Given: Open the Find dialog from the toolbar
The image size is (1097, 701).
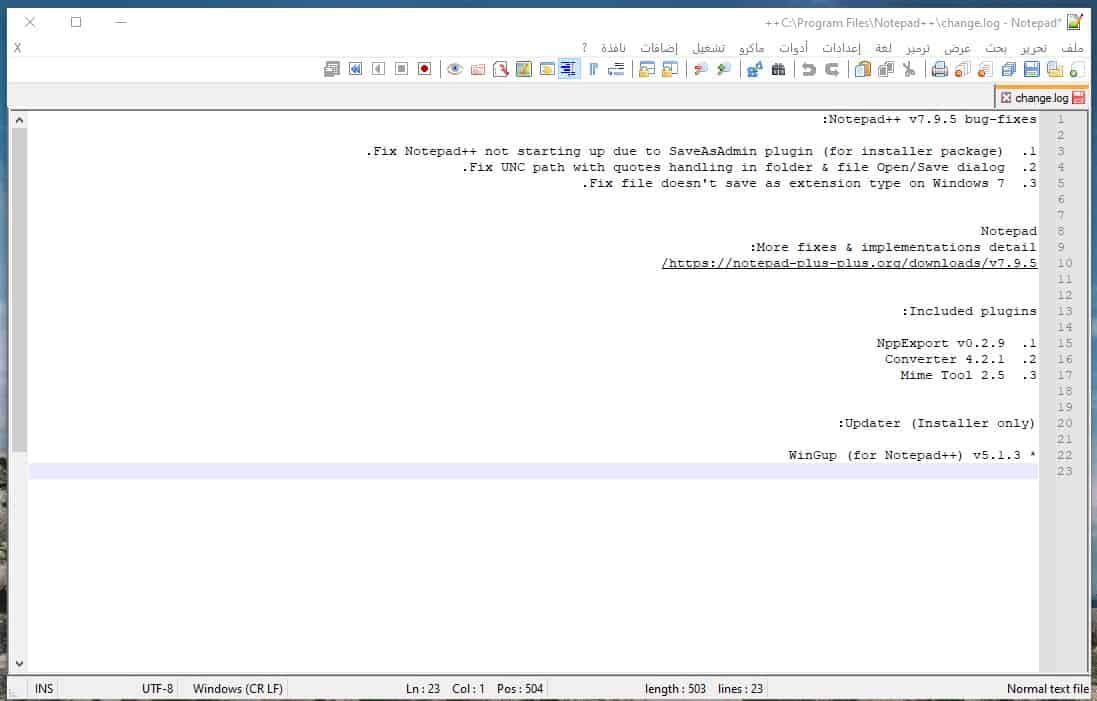Looking at the screenshot, I should coord(777,69).
